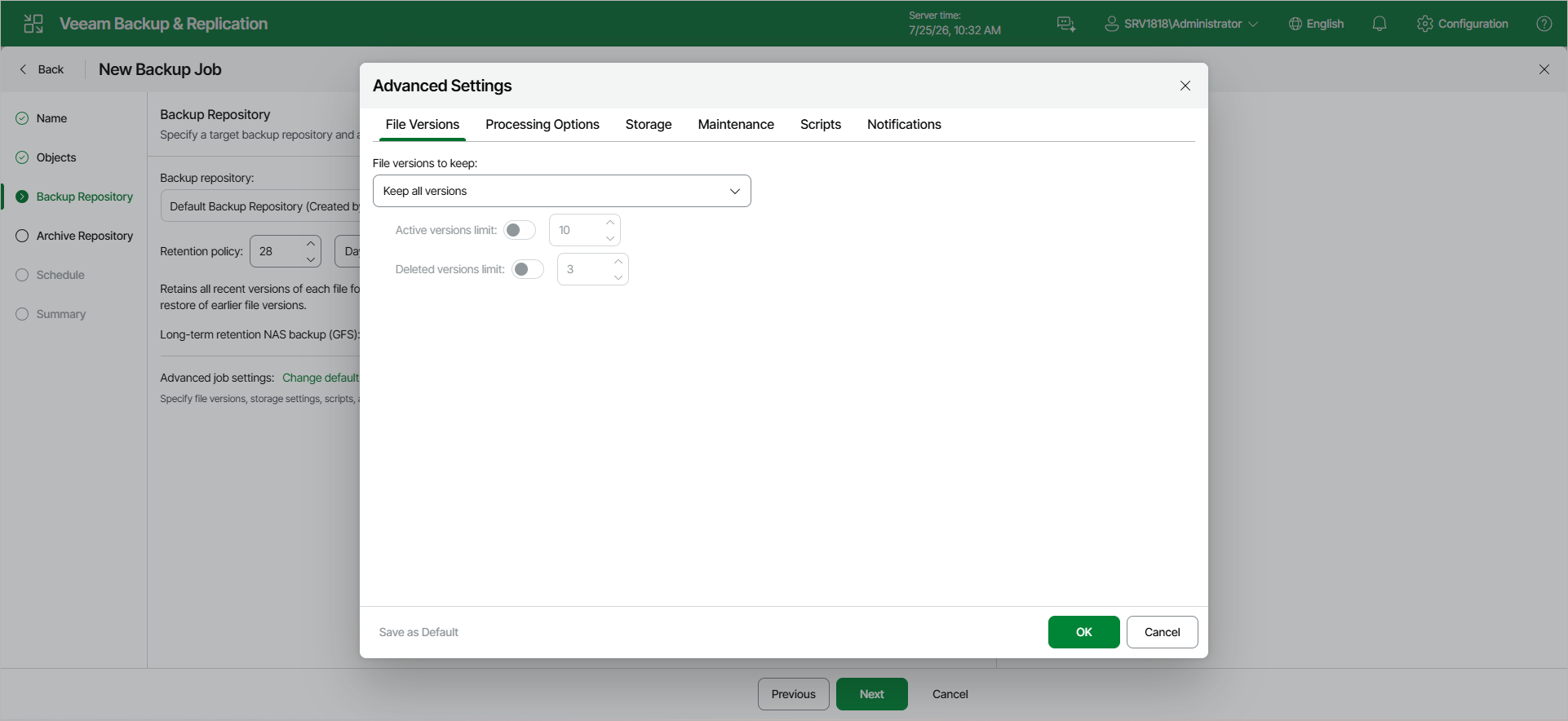Switch to the File Versions tab
The width and height of the screenshot is (1568, 721).
tap(423, 124)
